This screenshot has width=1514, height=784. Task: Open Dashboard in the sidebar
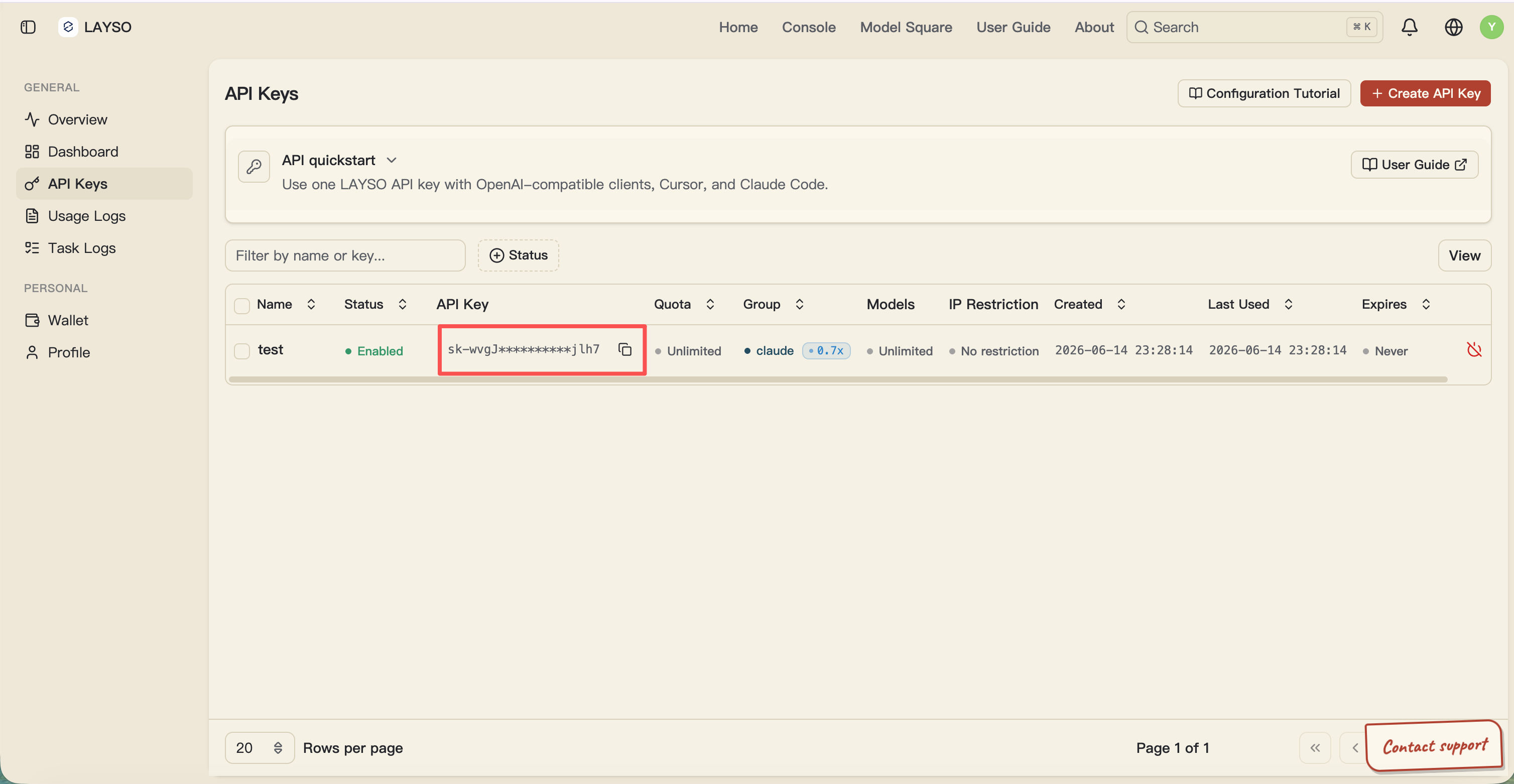[x=104, y=152]
